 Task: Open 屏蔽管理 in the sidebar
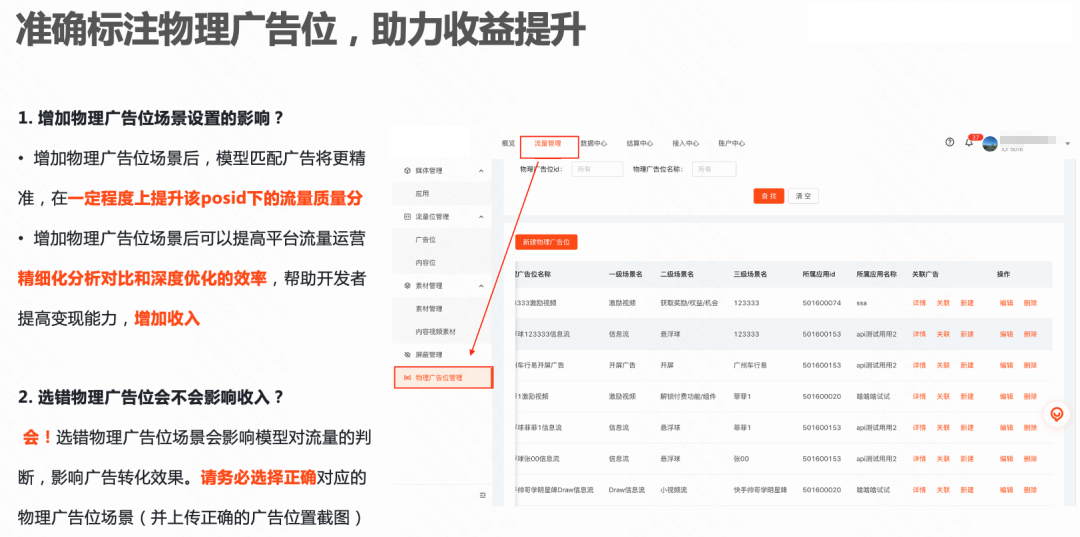pos(428,355)
